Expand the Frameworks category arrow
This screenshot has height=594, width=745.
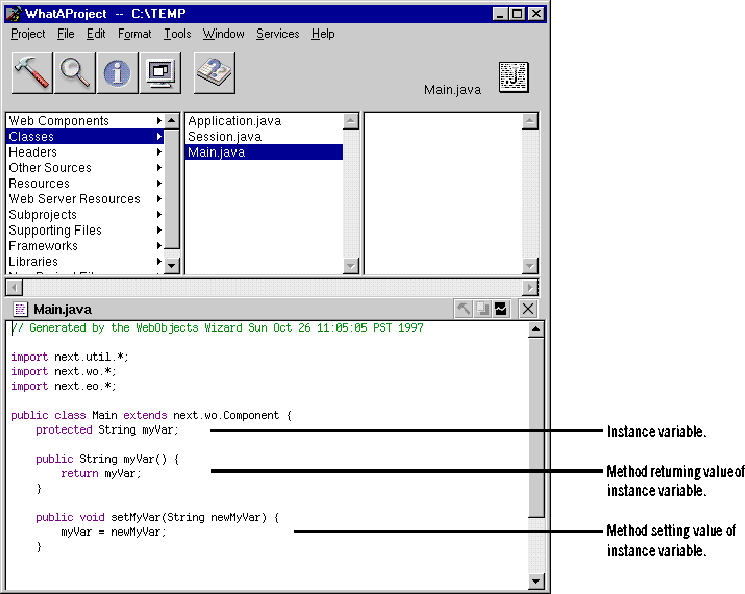159,246
